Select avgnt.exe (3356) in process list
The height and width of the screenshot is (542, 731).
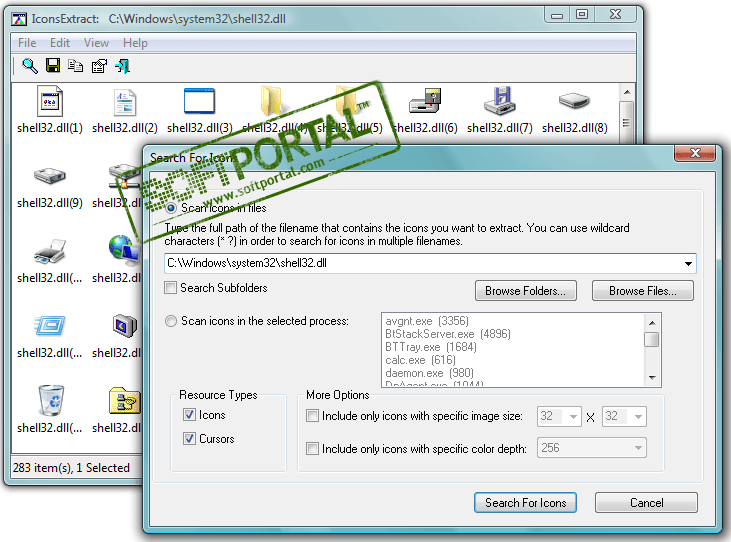(427, 321)
